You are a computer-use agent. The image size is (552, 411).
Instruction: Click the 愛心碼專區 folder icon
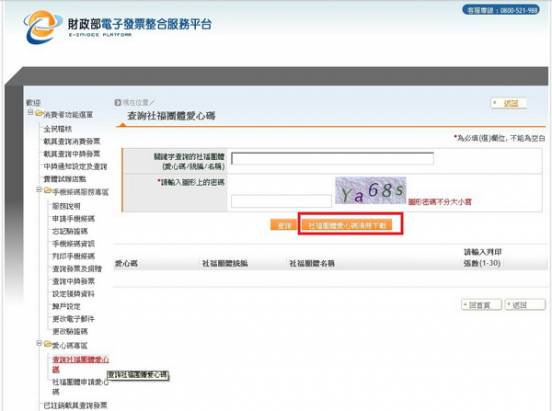(x=48, y=344)
